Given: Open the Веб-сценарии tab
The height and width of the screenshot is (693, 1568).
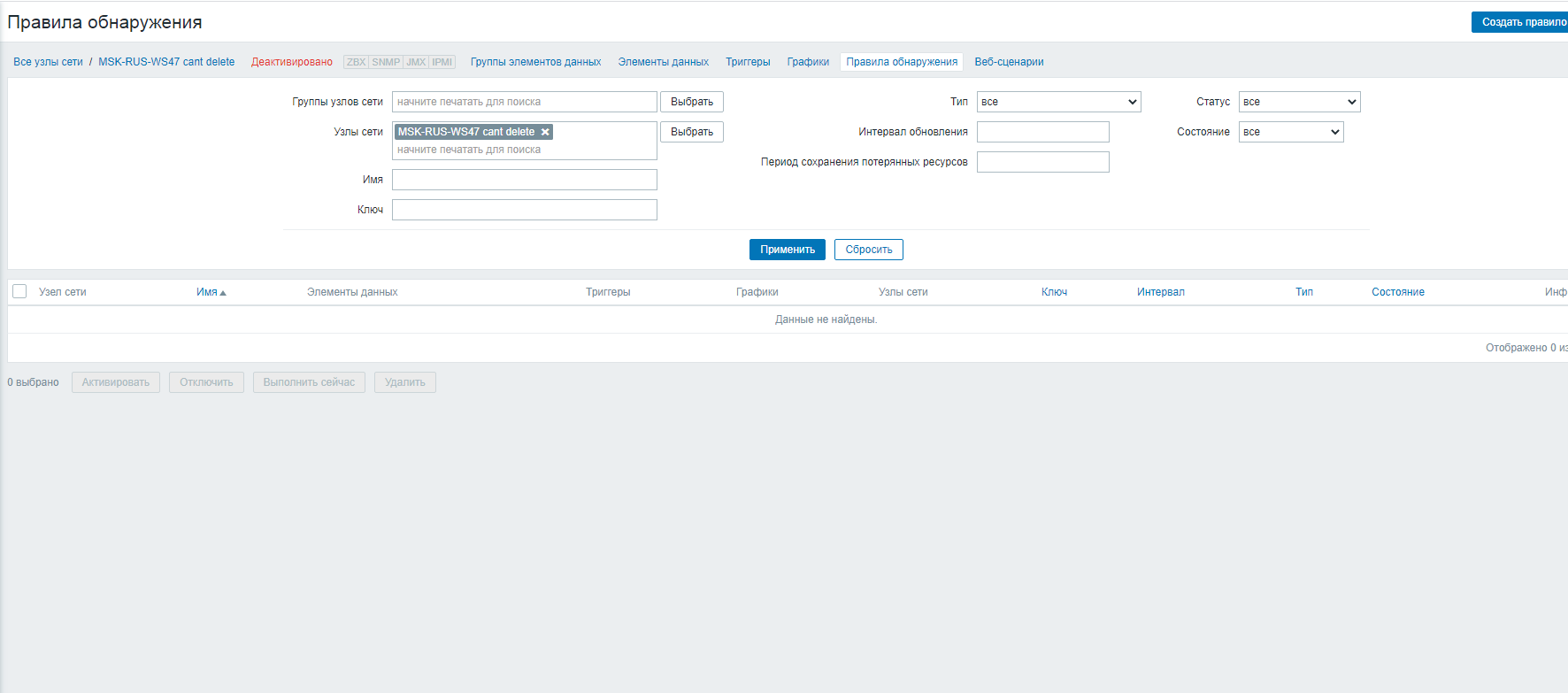Looking at the screenshot, I should 1009,62.
